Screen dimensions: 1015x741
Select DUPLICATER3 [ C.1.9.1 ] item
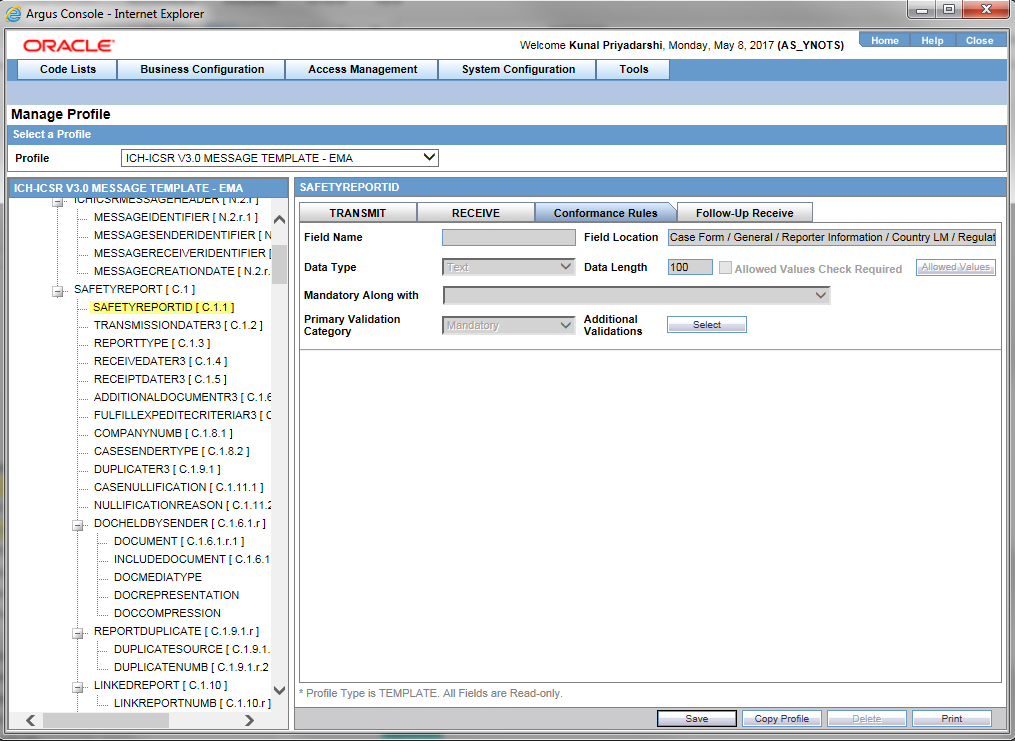[x=157, y=469]
